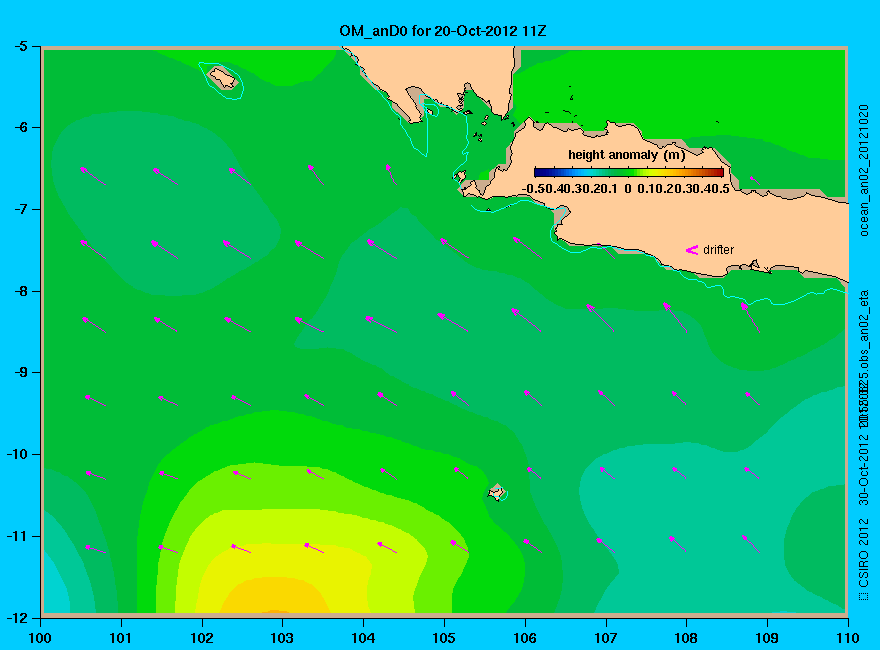The height and width of the screenshot is (650, 880).
Task: Click the dark red end of height colorbar
Action: [719, 172]
